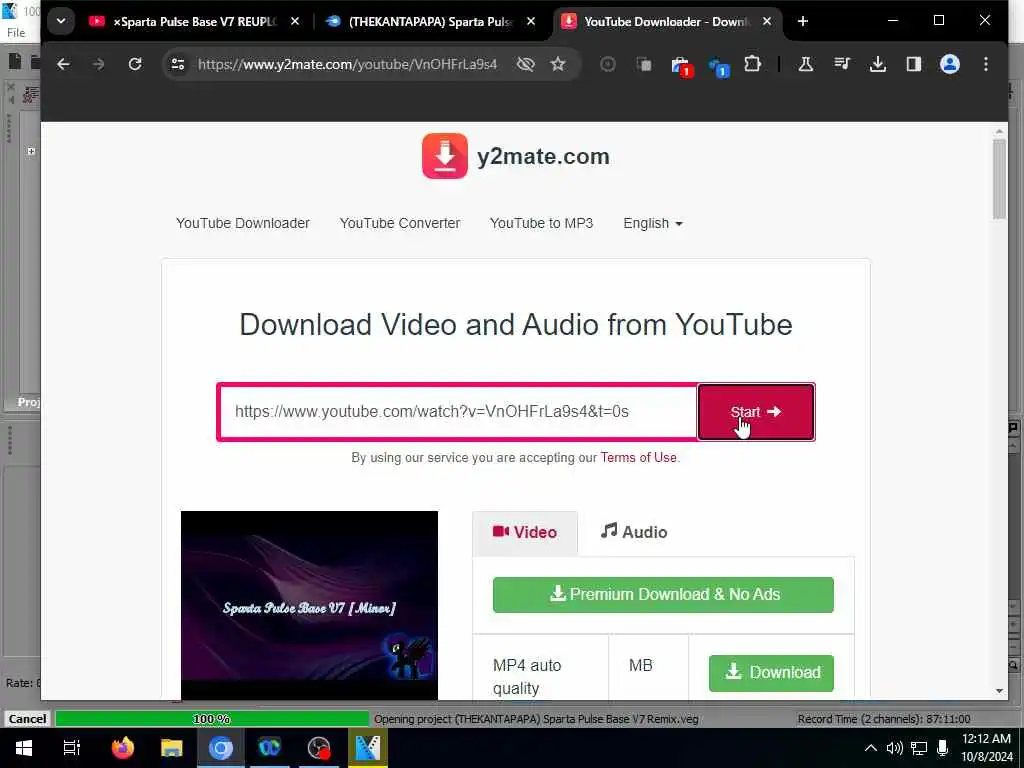Open the Chrome profile avatar
1024x768 pixels.
[x=950, y=64]
